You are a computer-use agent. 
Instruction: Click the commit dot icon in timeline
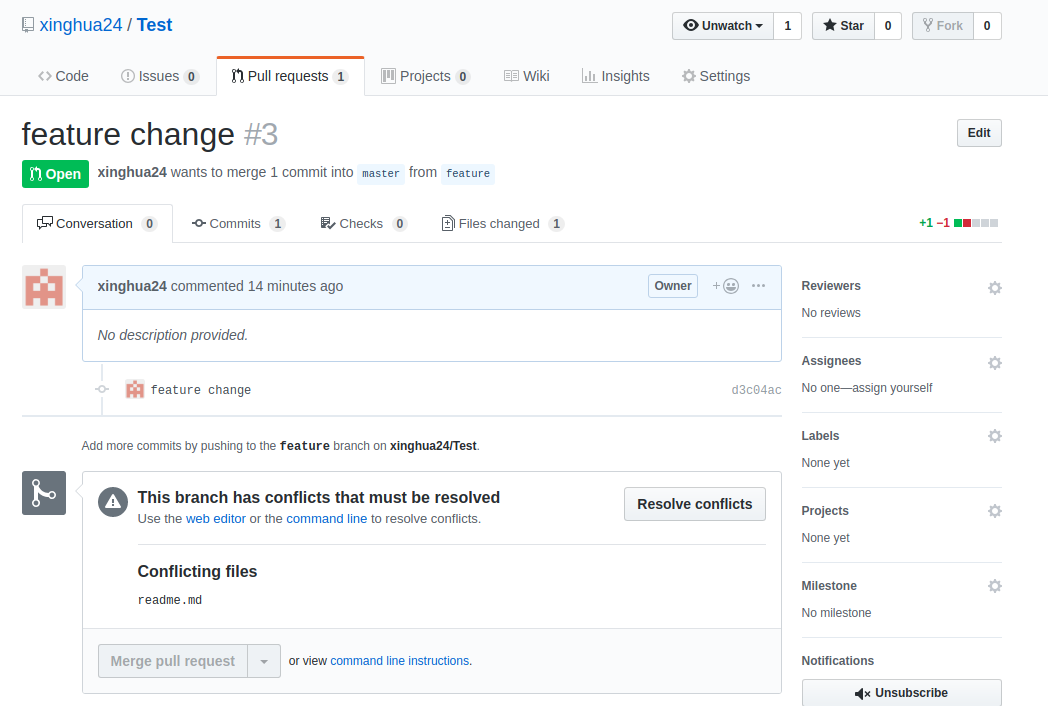102,389
